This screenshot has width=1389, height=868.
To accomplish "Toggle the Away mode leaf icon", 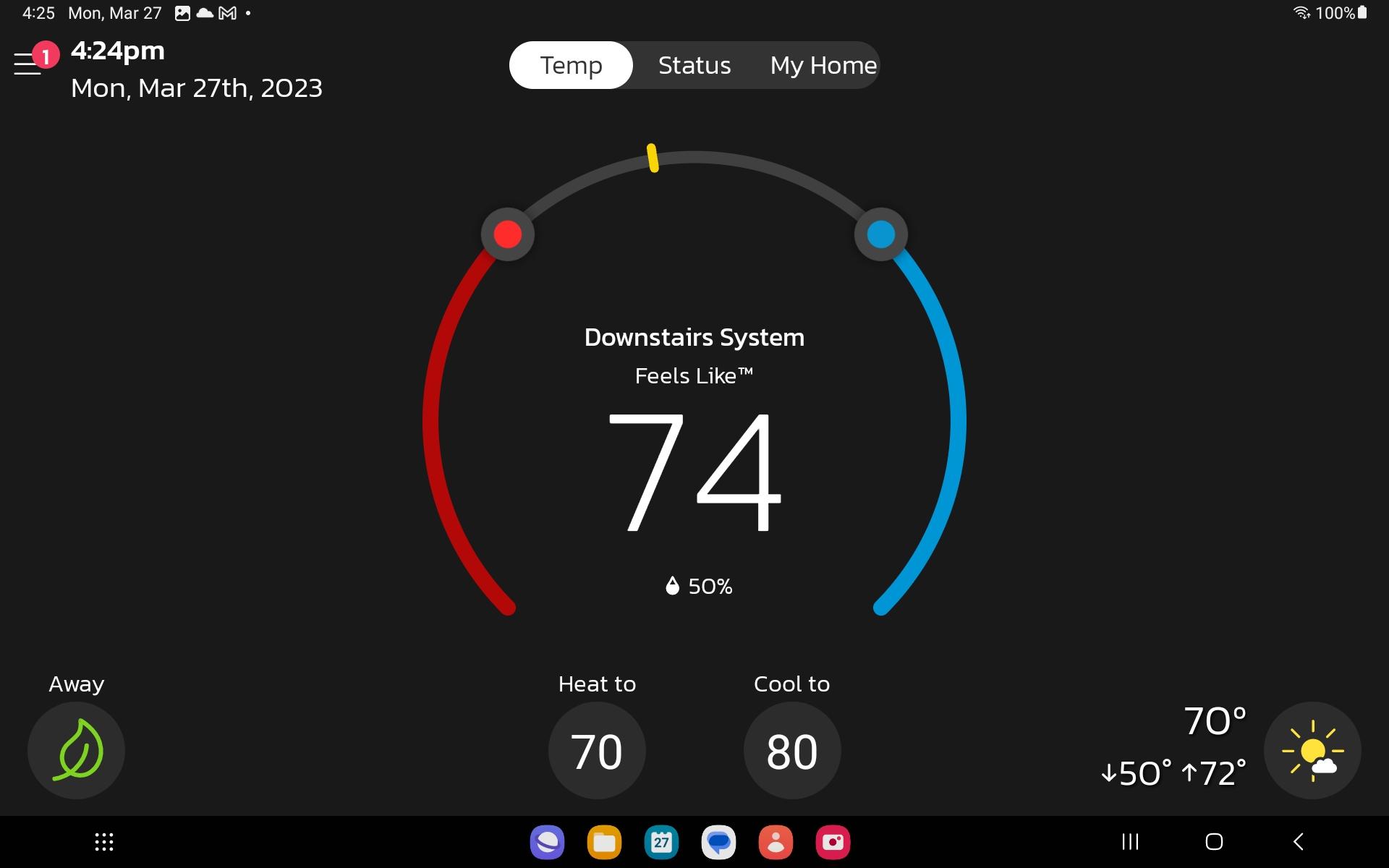I will pos(76,750).
